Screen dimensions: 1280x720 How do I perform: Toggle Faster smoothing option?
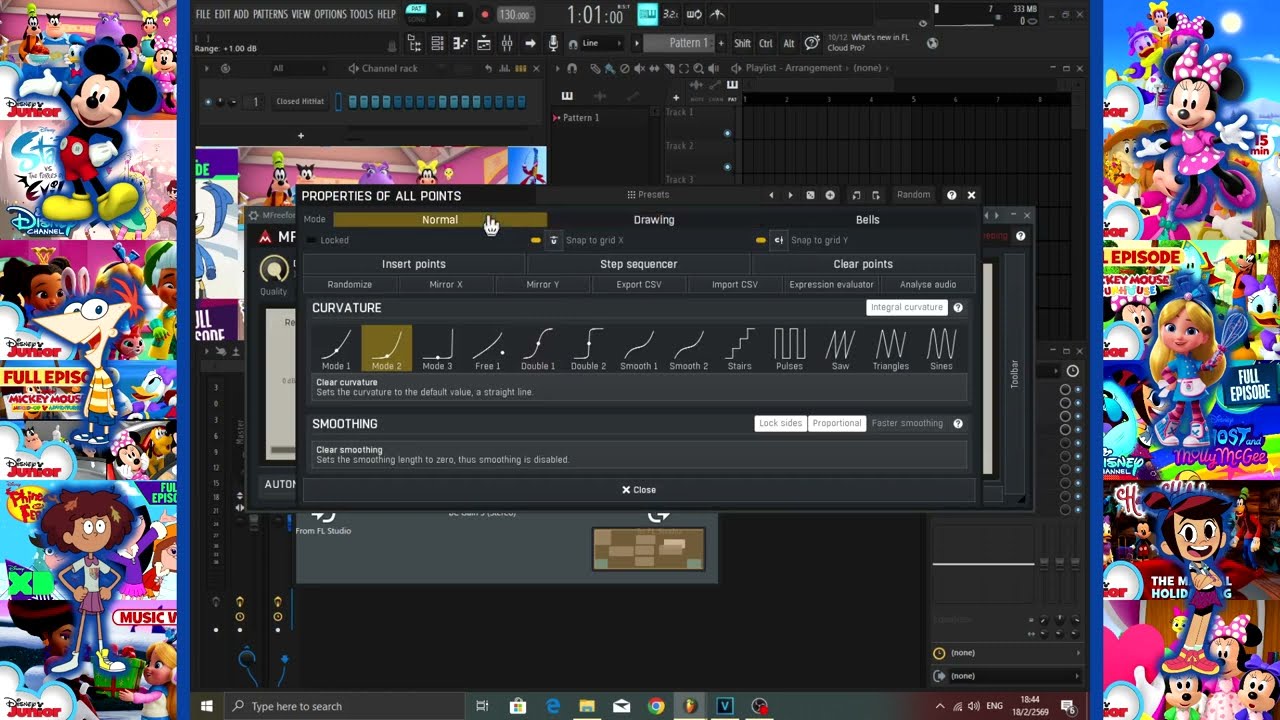907,423
